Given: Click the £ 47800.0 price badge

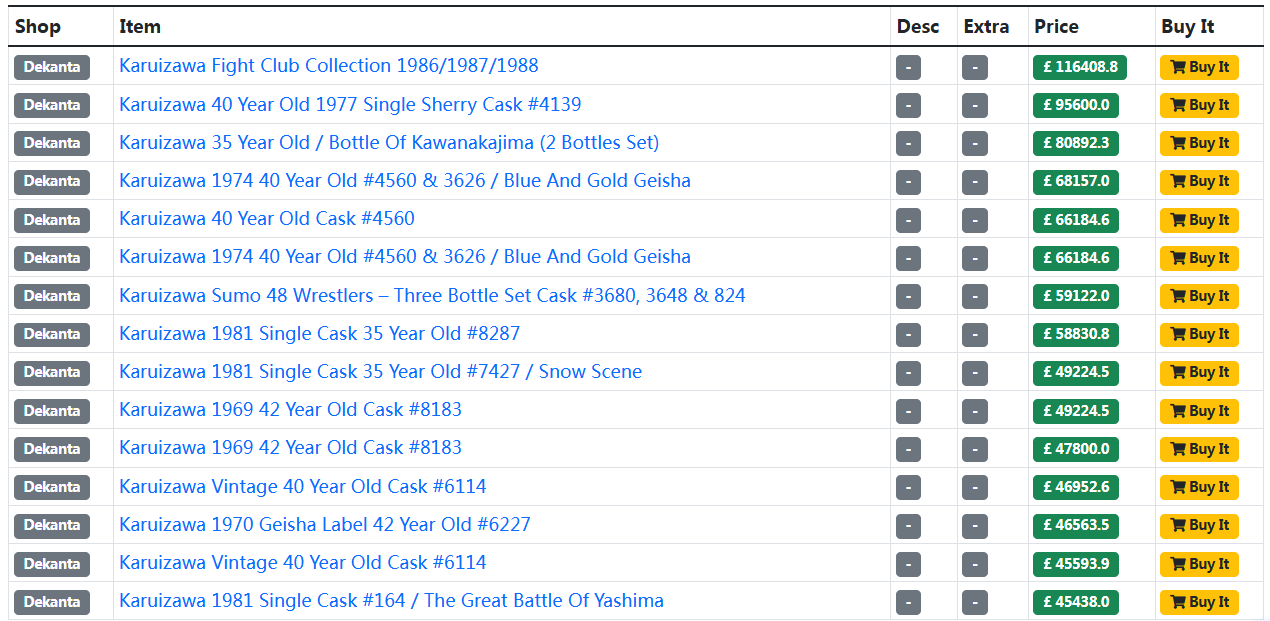Looking at the screenshot, I should pyautogui.click(x=1075, y=449).
